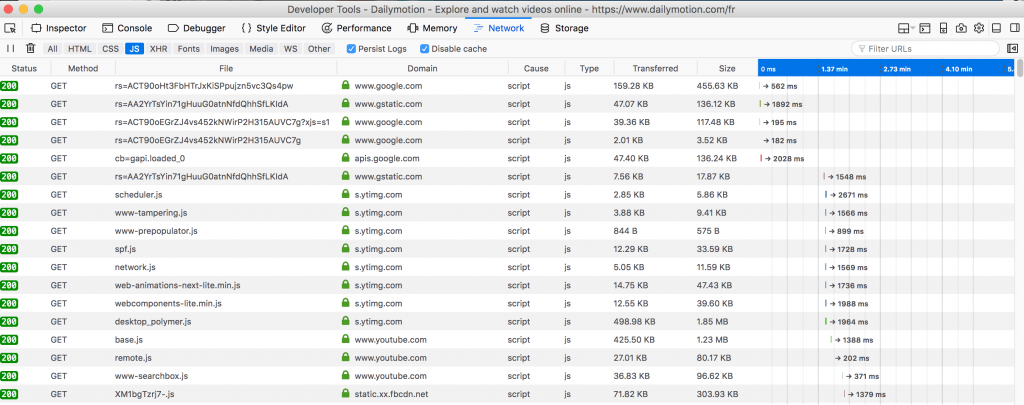Click lock icon for web-animations-next-lite.min.js
This screenshot has width=1024, height=405.
345,285
